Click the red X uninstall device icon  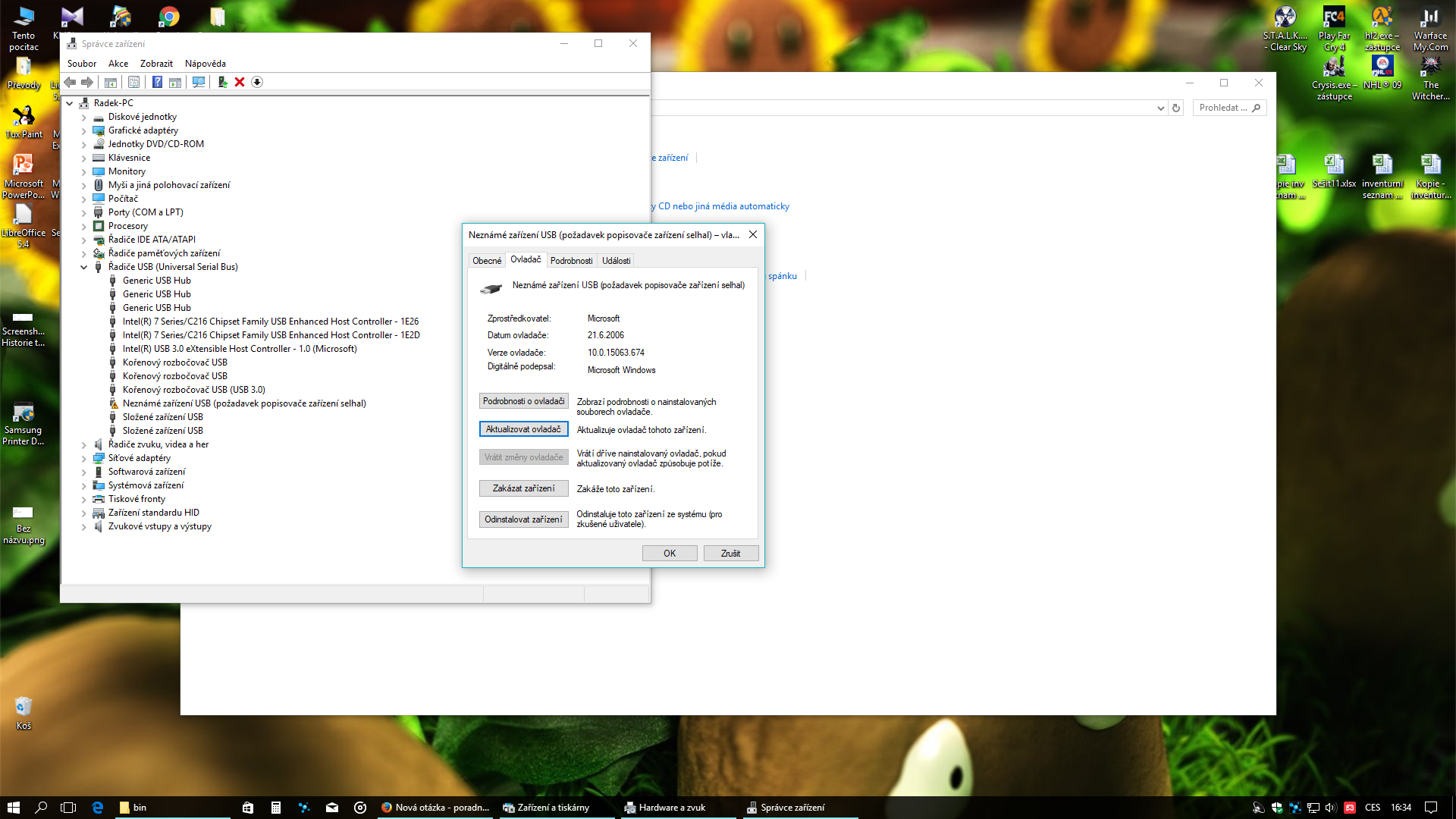(x=240, y=82)
